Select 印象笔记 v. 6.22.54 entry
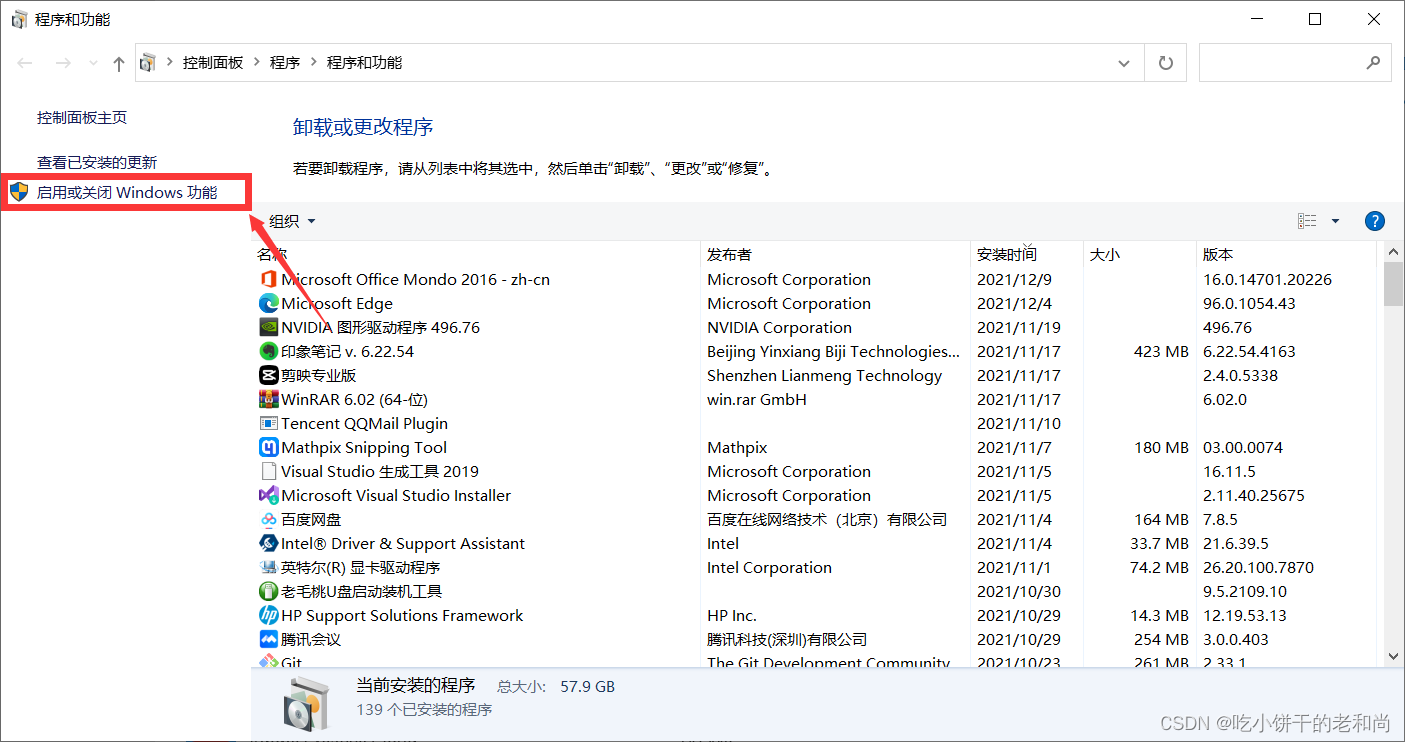The width and height of the screenshot is (1405, 742). (x=347, y=351)
